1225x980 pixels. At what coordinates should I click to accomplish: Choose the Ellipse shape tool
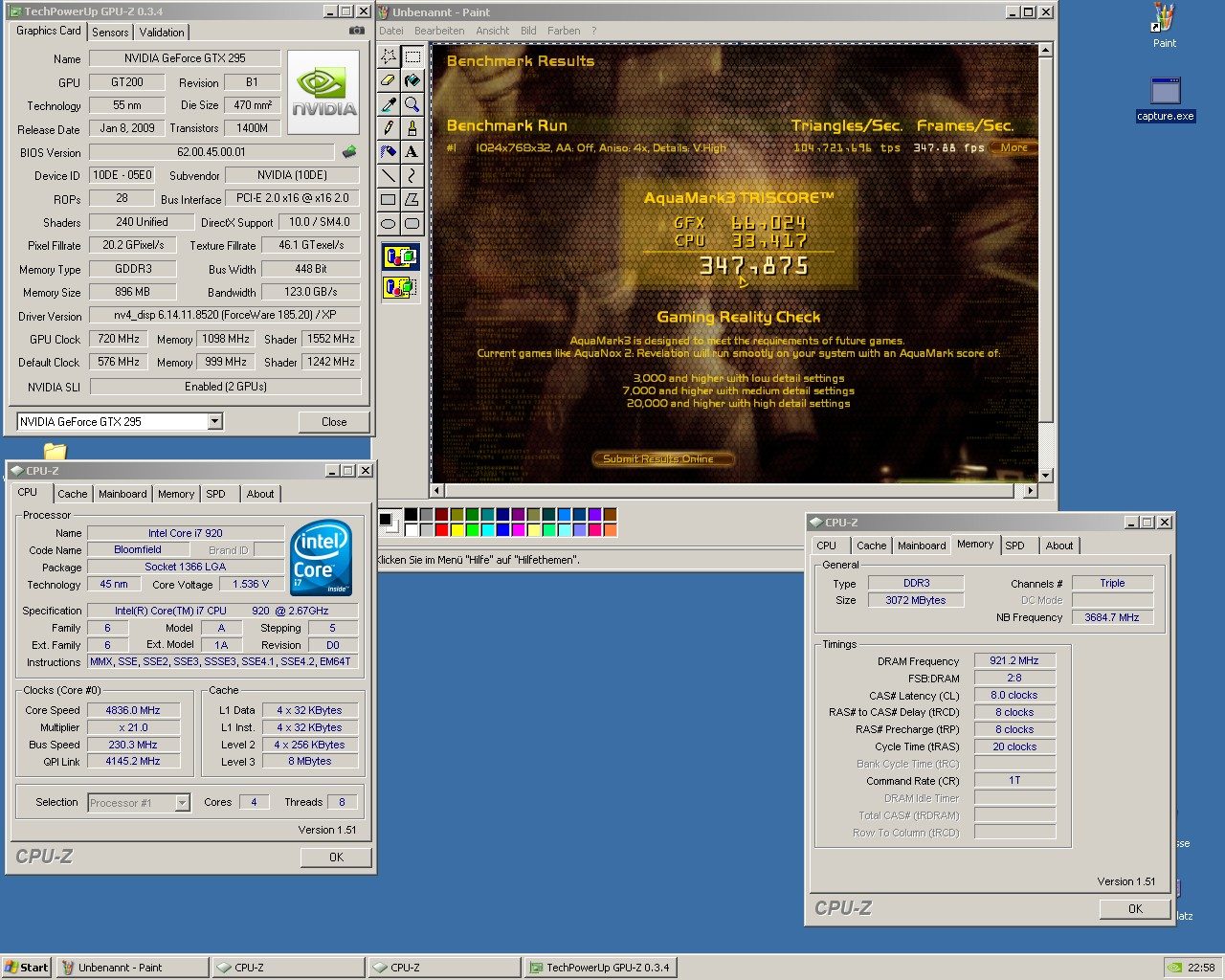[389, 223]
